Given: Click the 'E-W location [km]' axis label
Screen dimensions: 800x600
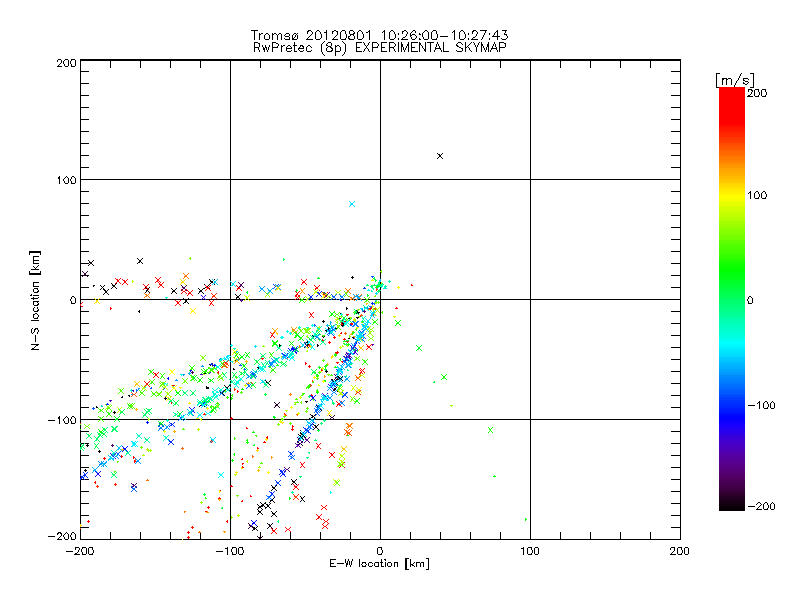Looking at the screenshot, I should pyautogui.click(x=379, y=563).
